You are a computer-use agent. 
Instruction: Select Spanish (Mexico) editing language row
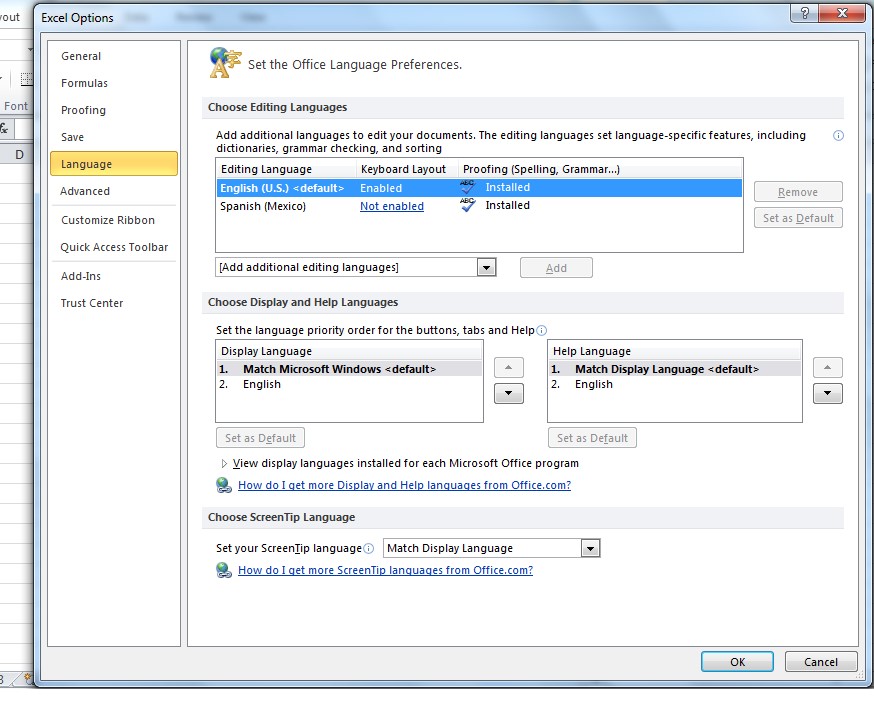479,206
